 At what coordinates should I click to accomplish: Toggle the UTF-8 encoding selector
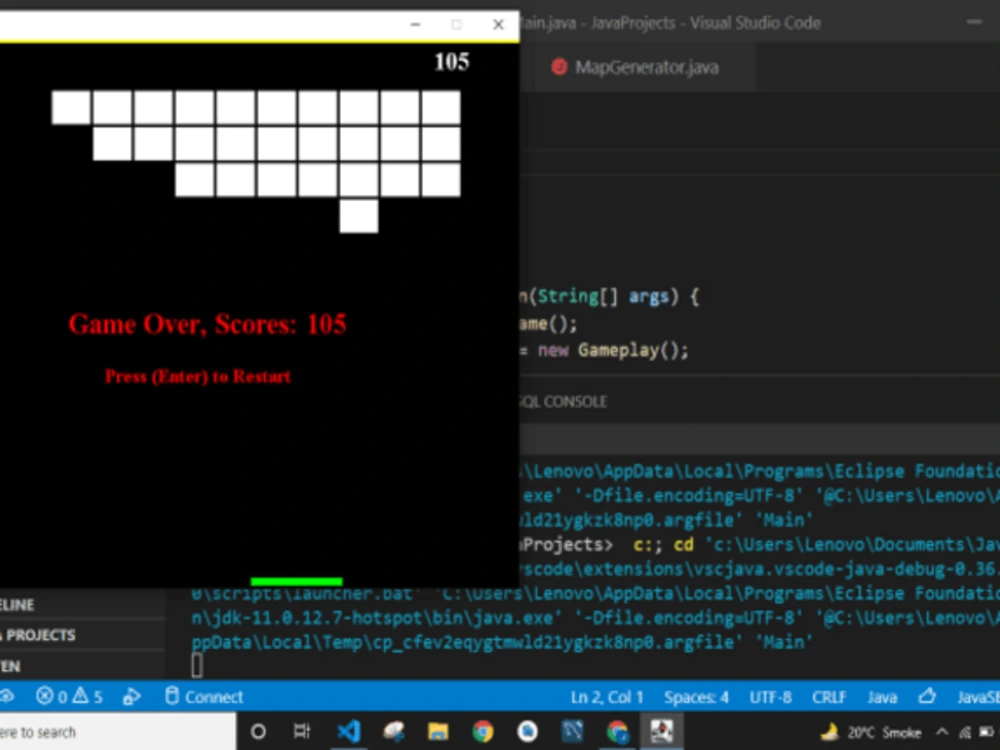[x=771, y=696]
